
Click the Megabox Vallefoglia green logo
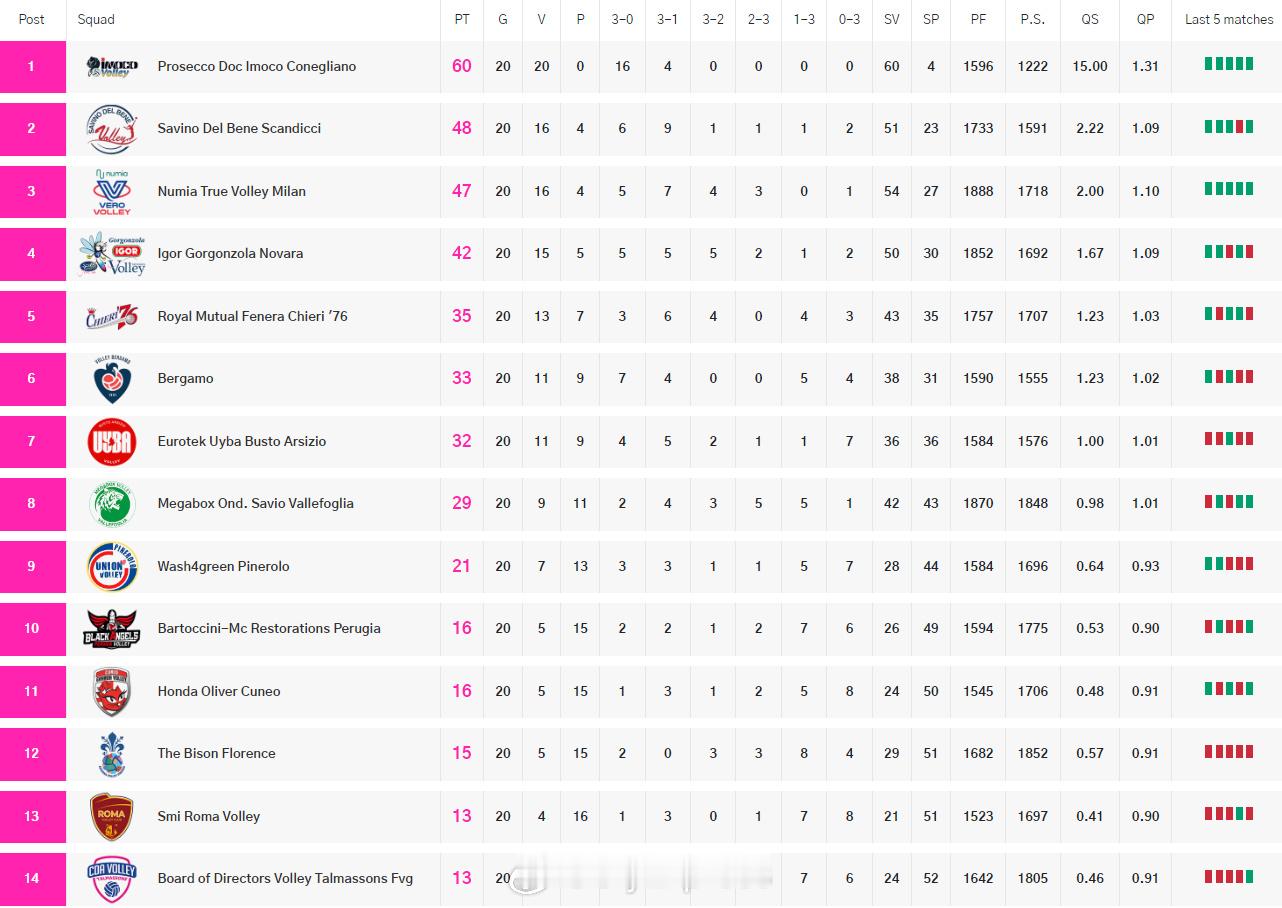(x=112, y=504)
